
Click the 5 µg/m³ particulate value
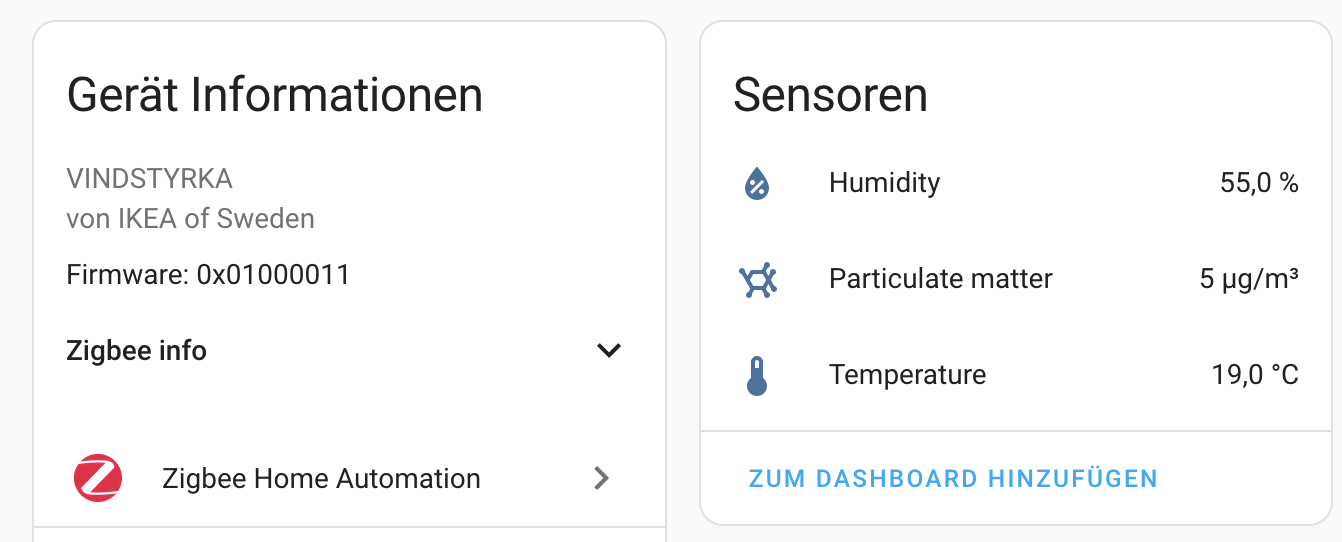(1248, 279)
